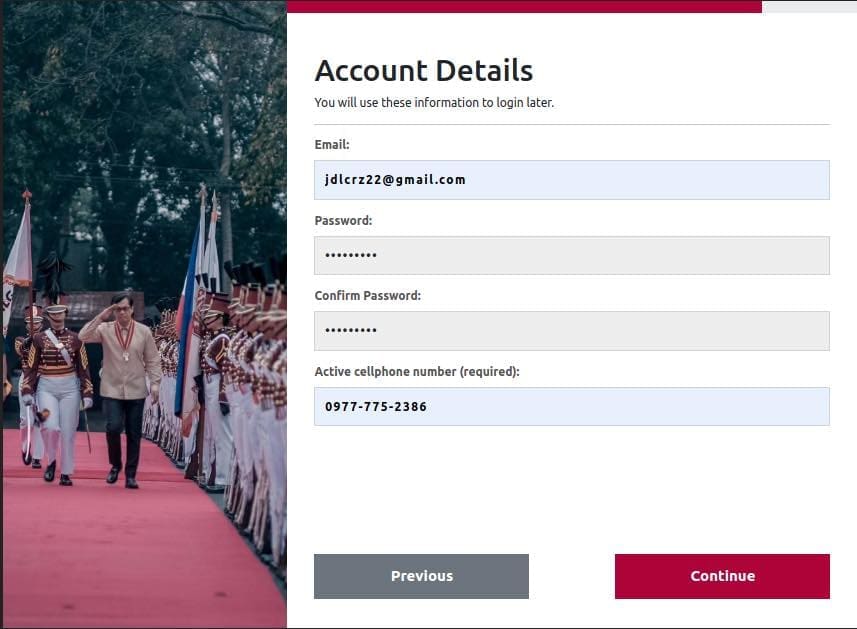Viewport: 857px width, 629px height.
Task: Click the Account Details heading
Action: pyautogui.click(x=424, y=71)
